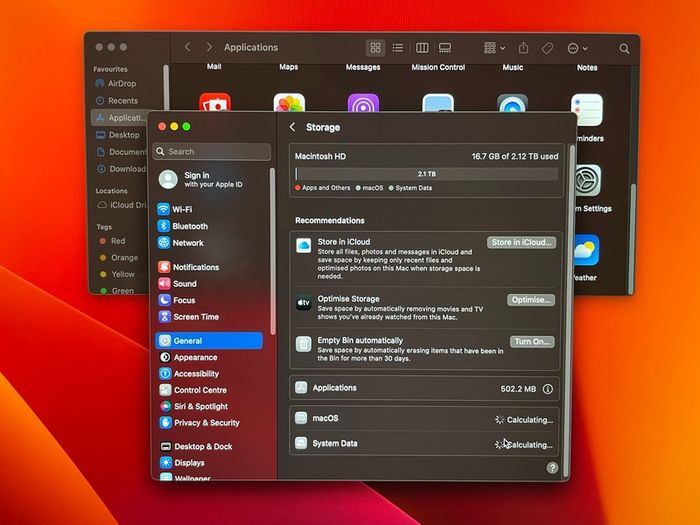Select Desktop in Finder sidebar
Image resolution: width=700 pixels, height=525 pixels.
point(118,135)
